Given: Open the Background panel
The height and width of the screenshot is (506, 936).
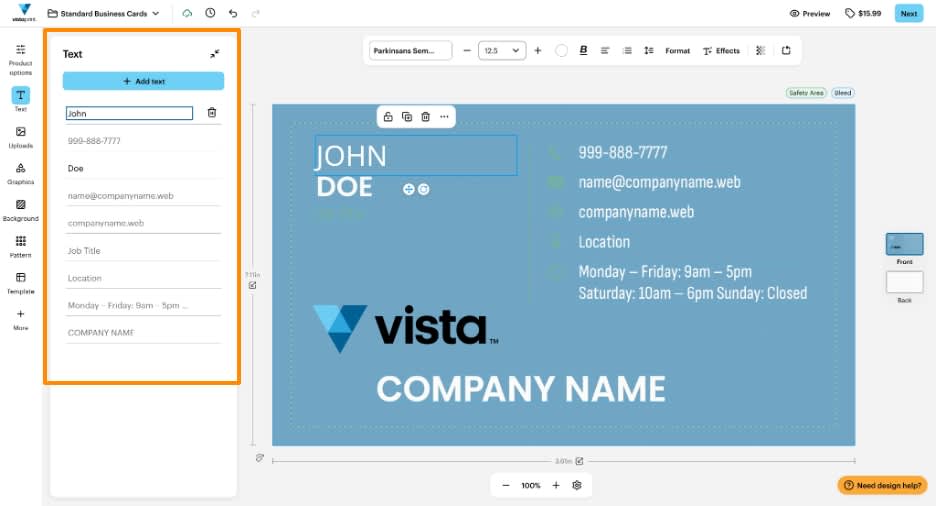Looking at the screenshot, I should pyautogui.click(x=20, y=210).
